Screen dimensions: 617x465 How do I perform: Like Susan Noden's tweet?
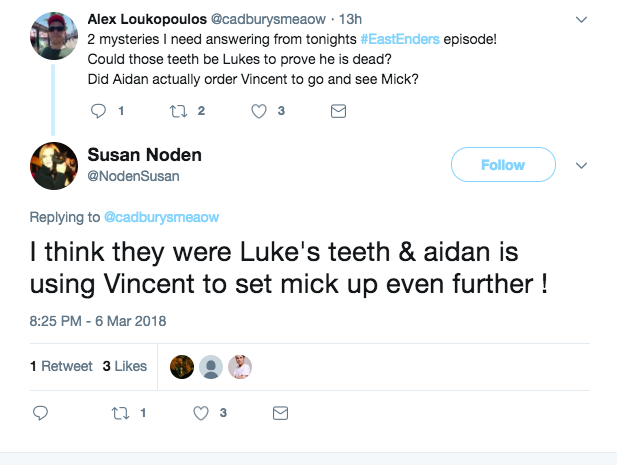[201, 412]
